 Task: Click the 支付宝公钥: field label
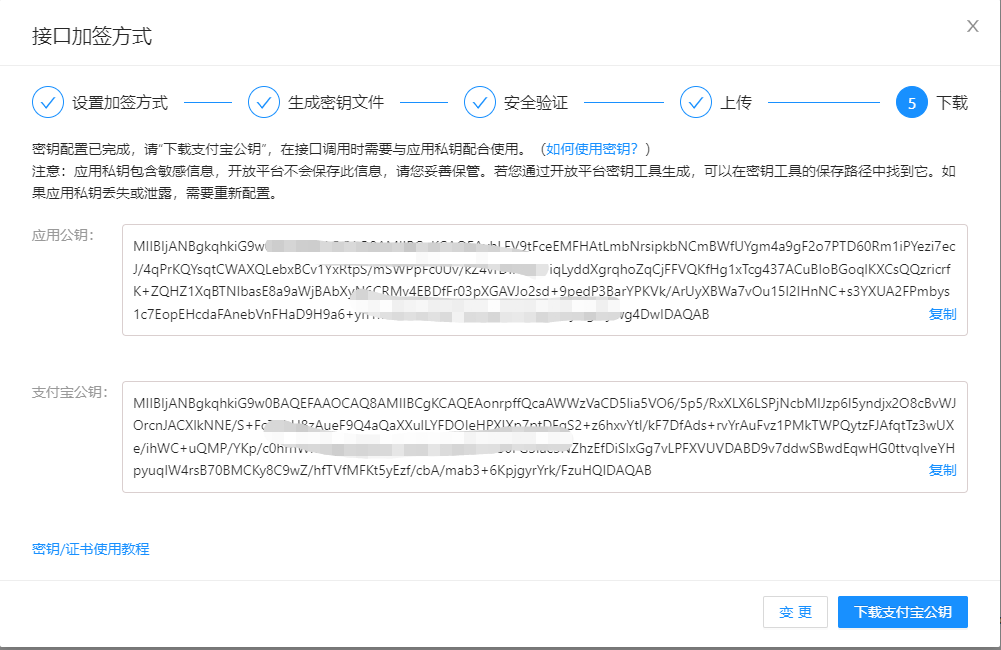tap(70, 392)
